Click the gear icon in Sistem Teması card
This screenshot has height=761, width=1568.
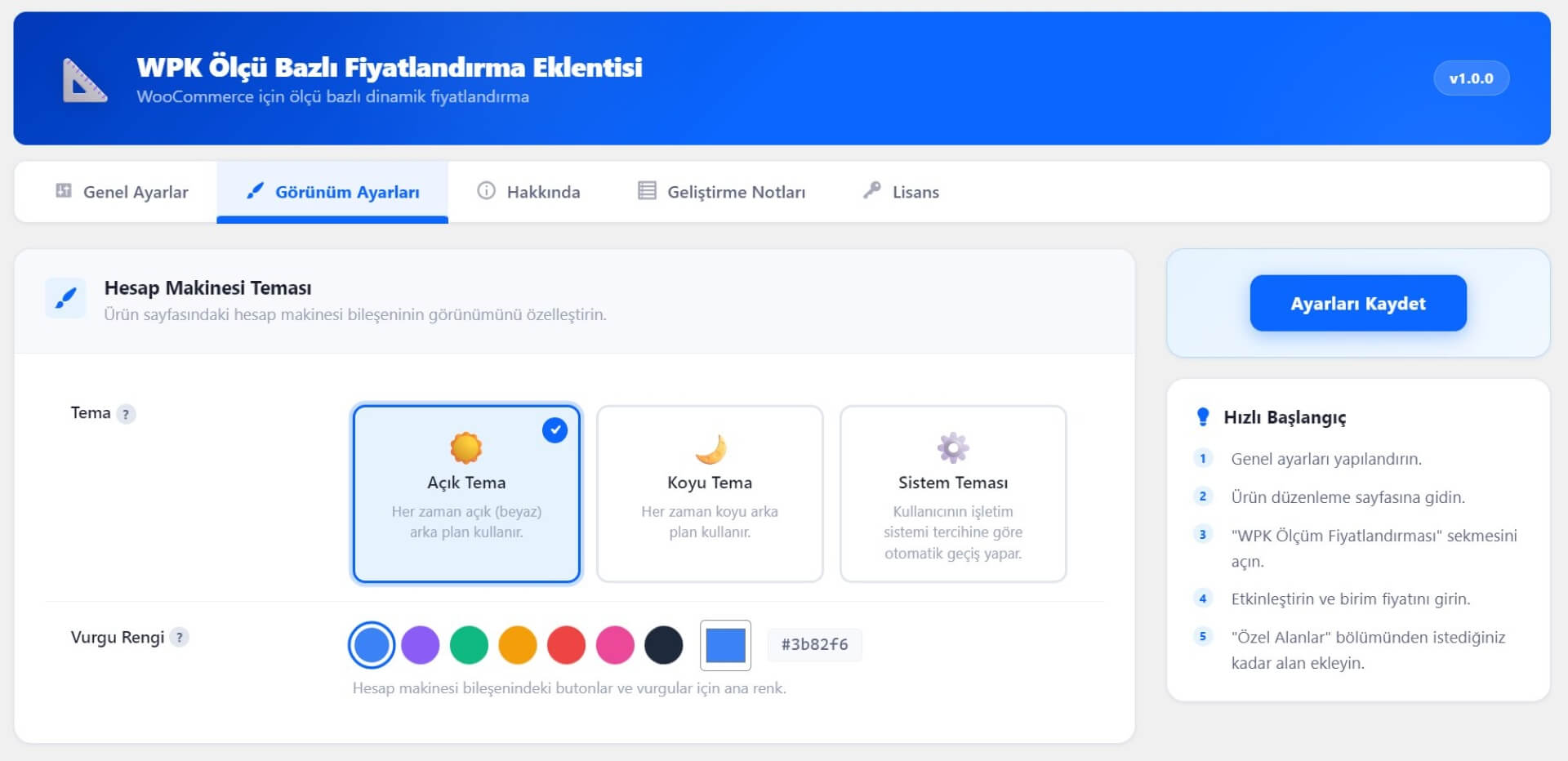(x=953, y=447)
